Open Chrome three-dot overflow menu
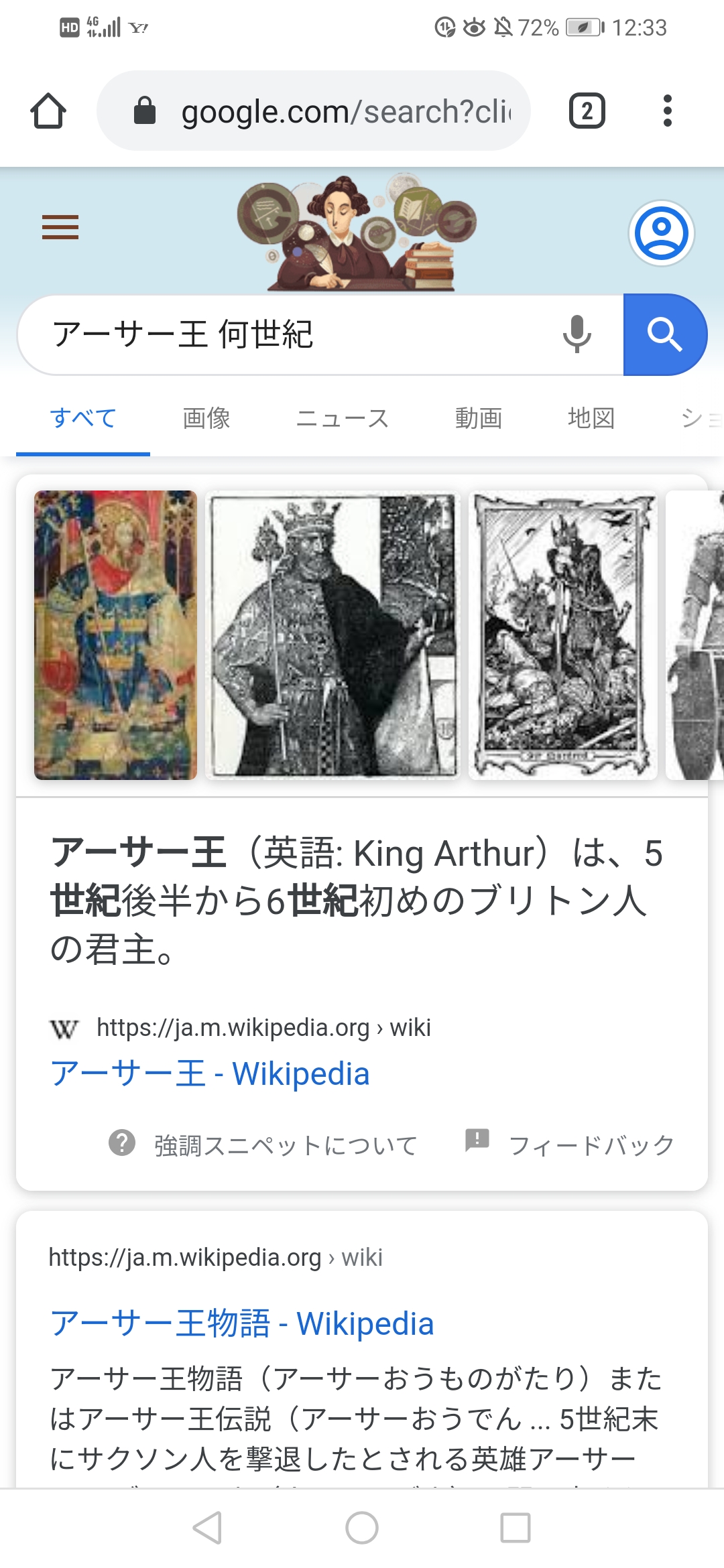The height and width of the screenshot is (1568, 724). click(x=667, y=111)
